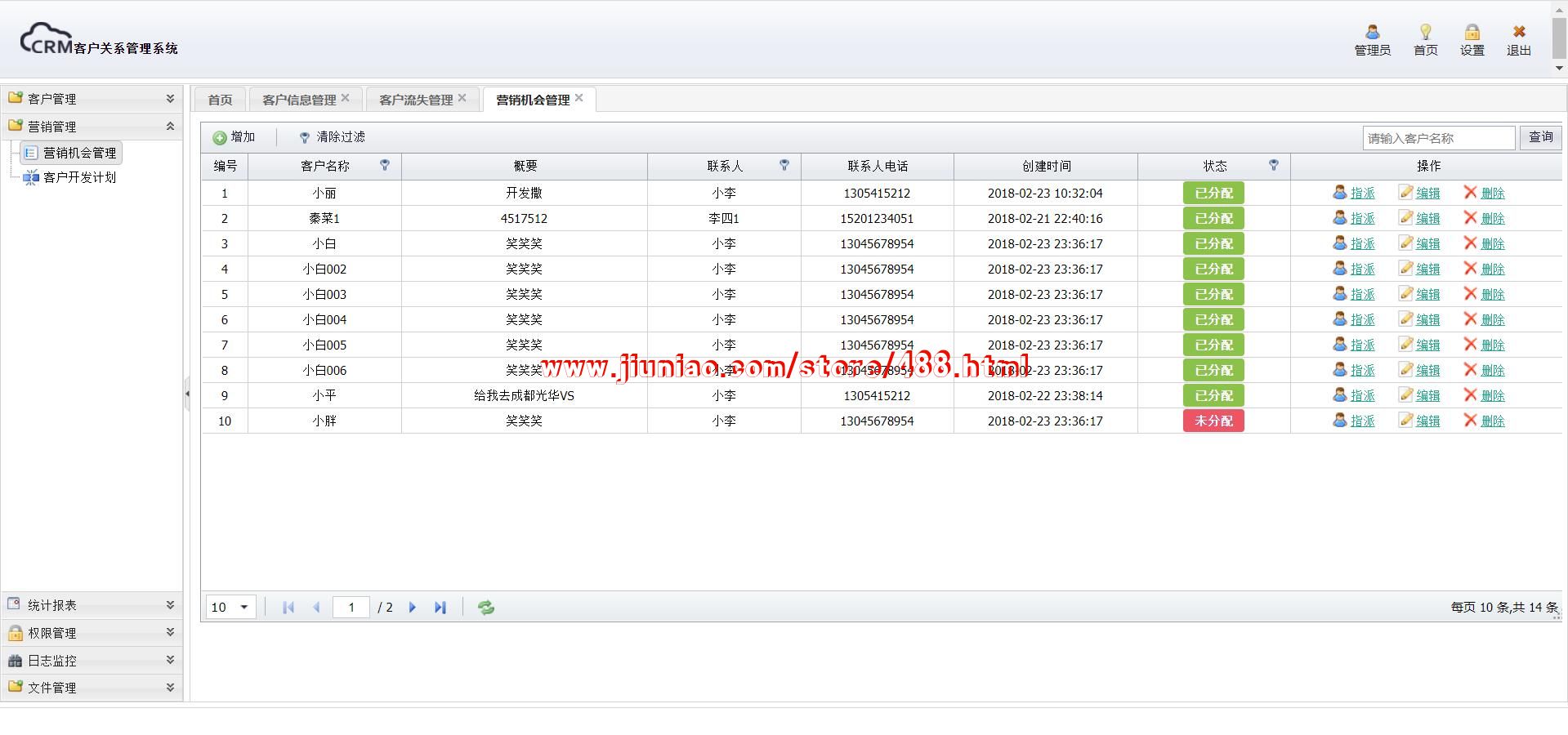Screen dimensions: 1568x735
Task: Click 指派 link for customer 小胖
Action: click(x=1362, y=421)
